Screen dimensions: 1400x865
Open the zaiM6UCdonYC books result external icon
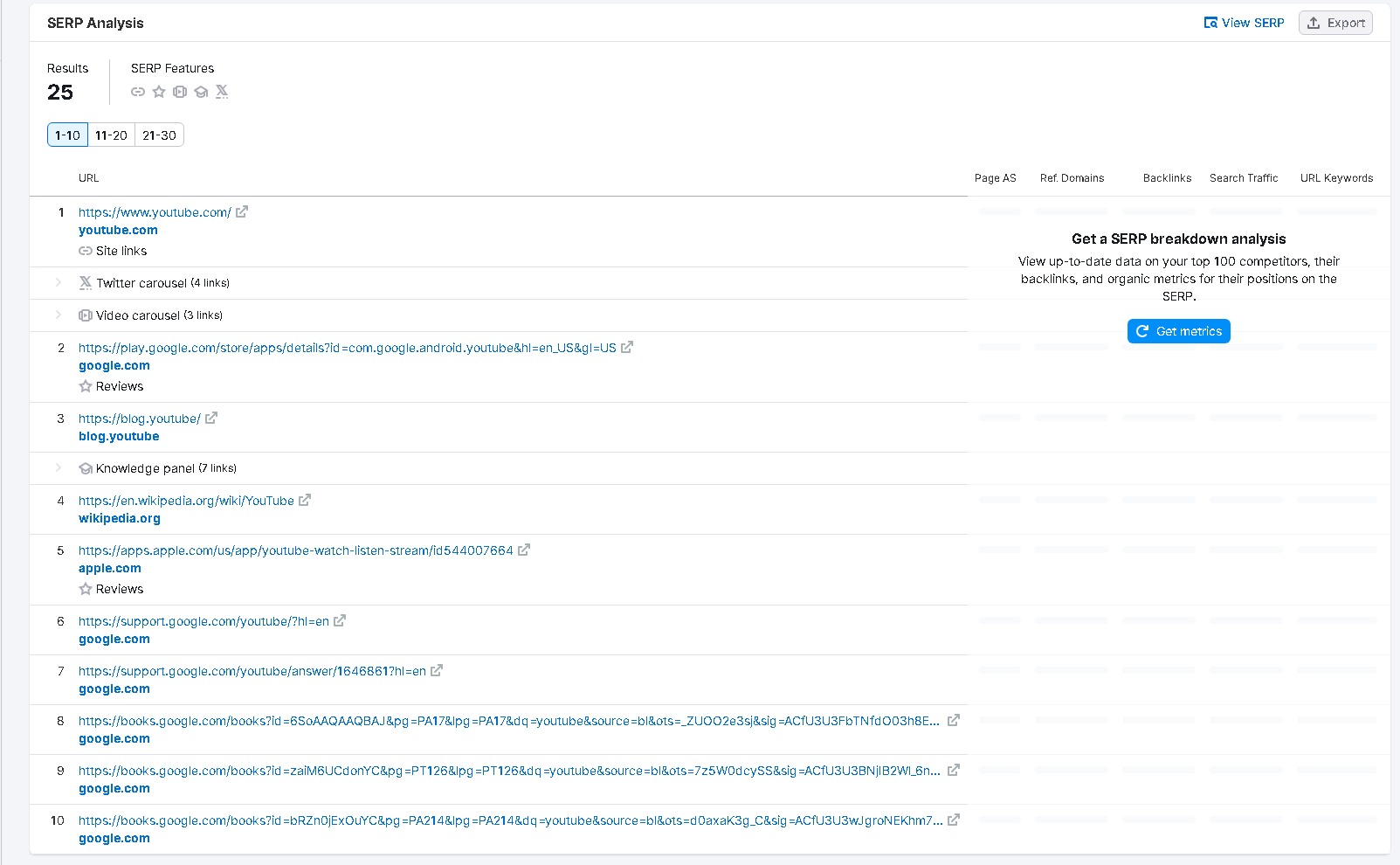954,770
